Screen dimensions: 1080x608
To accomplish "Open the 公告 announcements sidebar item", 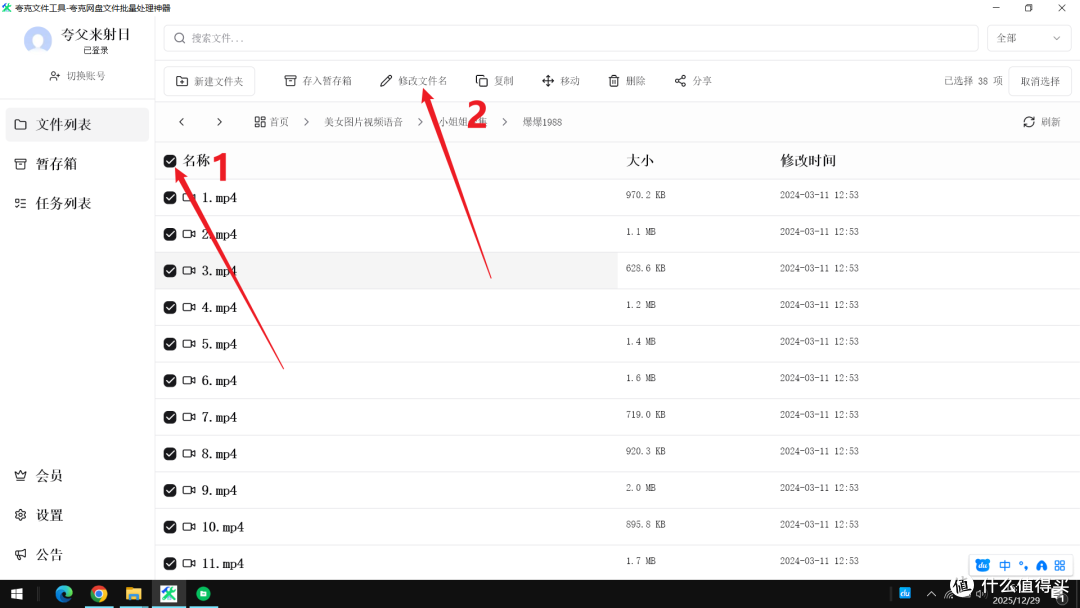I will tap(77, 554).
